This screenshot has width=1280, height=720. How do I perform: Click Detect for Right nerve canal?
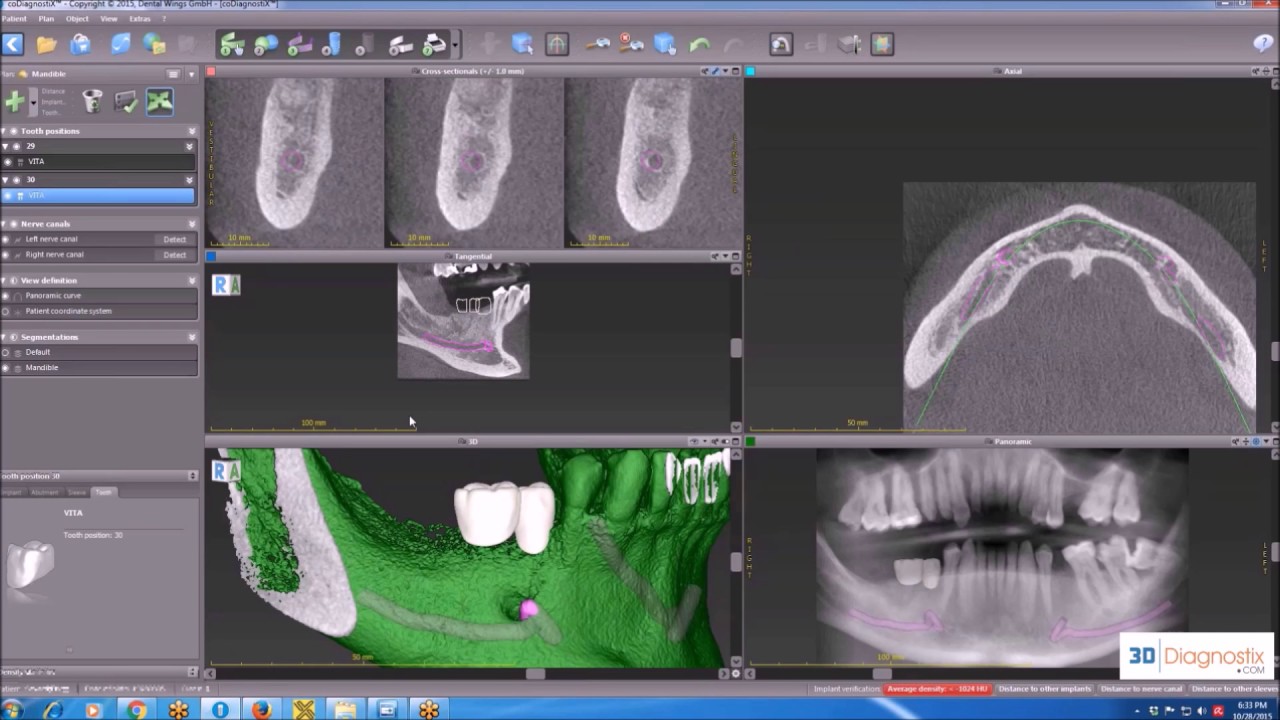tap(175, 255)
